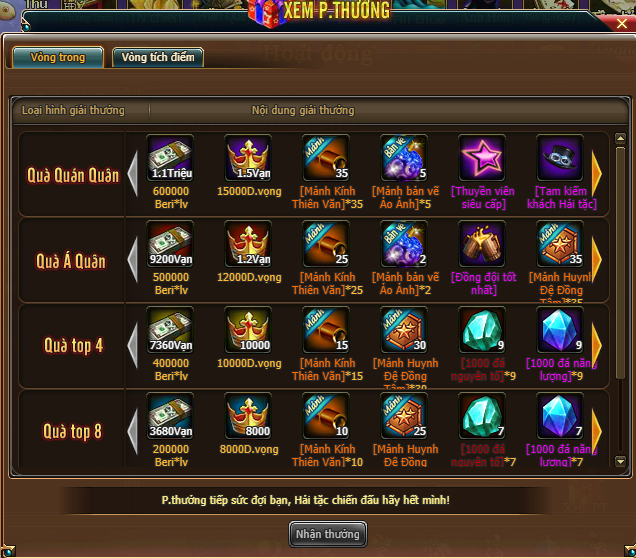Image resolution: width=636 pixels, height=558 pixels.
Task: Click Mảnh Kính Thiên Văn*25 telescope icon
Action: tap(326, 244)
